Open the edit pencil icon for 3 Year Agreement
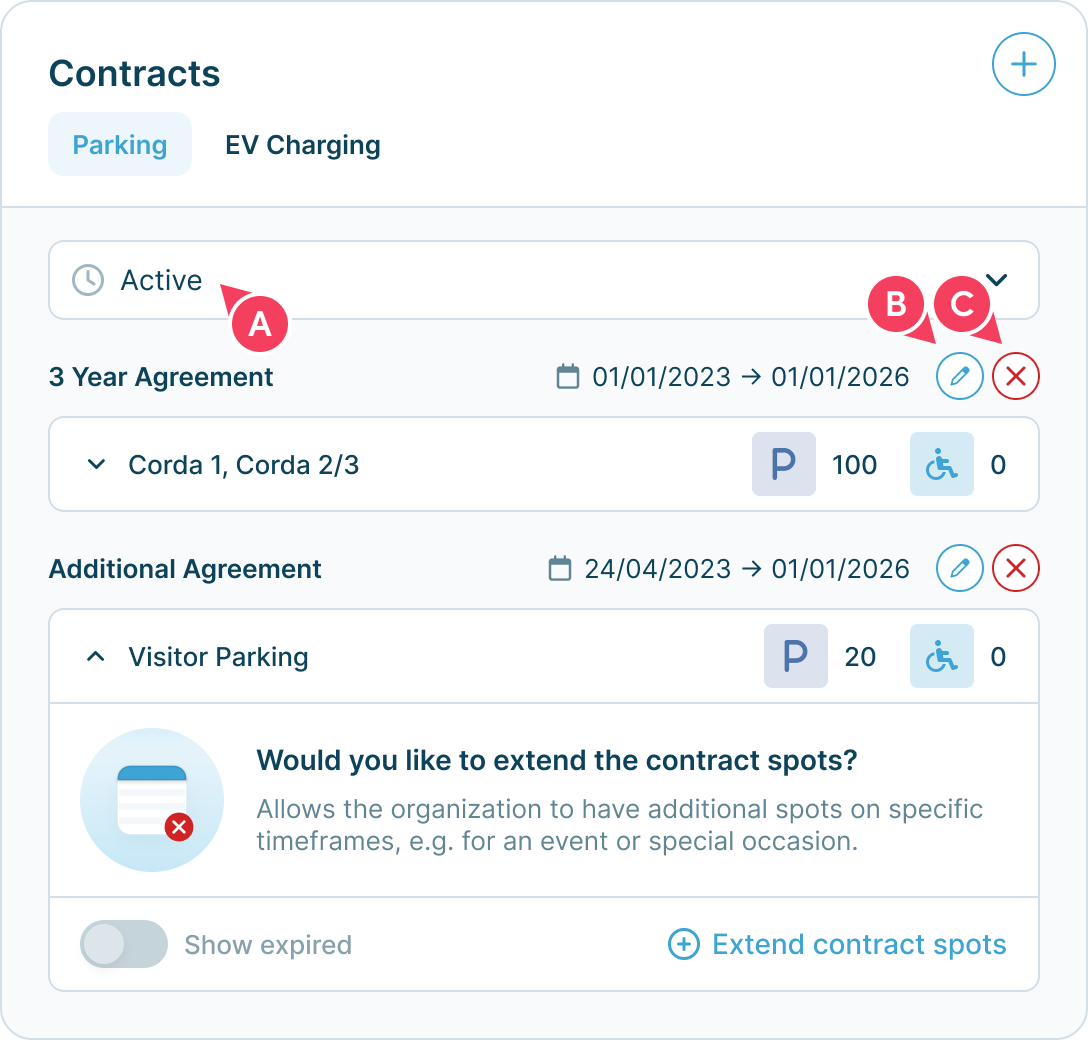This screenshot has height=1040, width=1088. (x=959, y=377)
